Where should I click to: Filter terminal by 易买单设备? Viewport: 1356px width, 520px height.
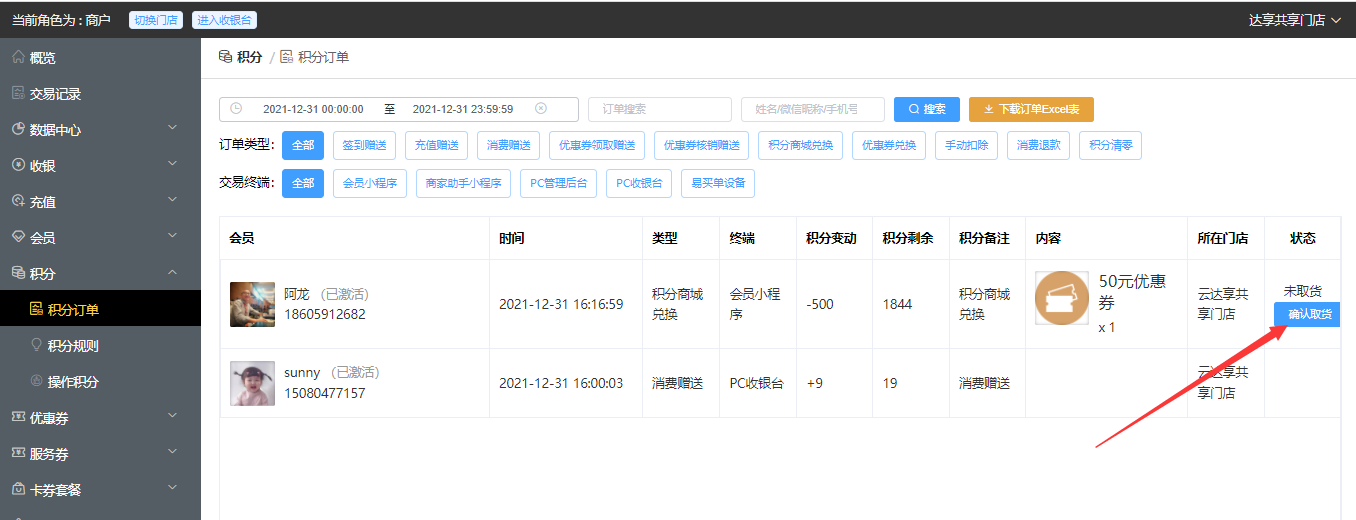pos(718,183)
